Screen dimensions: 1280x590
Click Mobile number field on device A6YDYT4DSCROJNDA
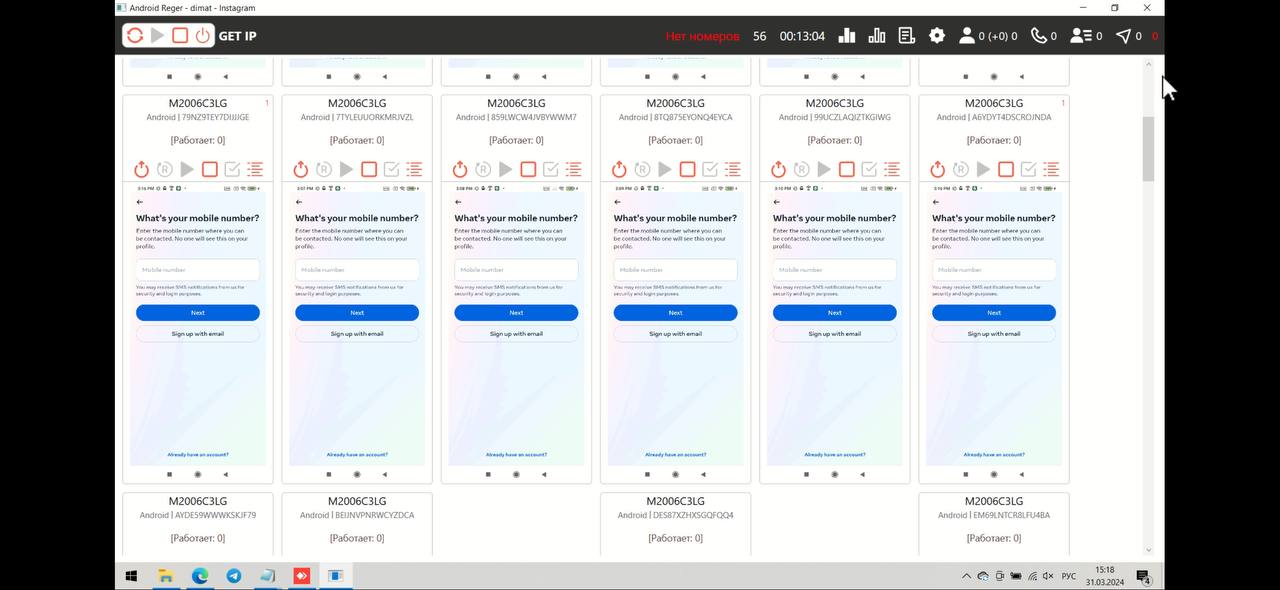[x=994, y=270]
